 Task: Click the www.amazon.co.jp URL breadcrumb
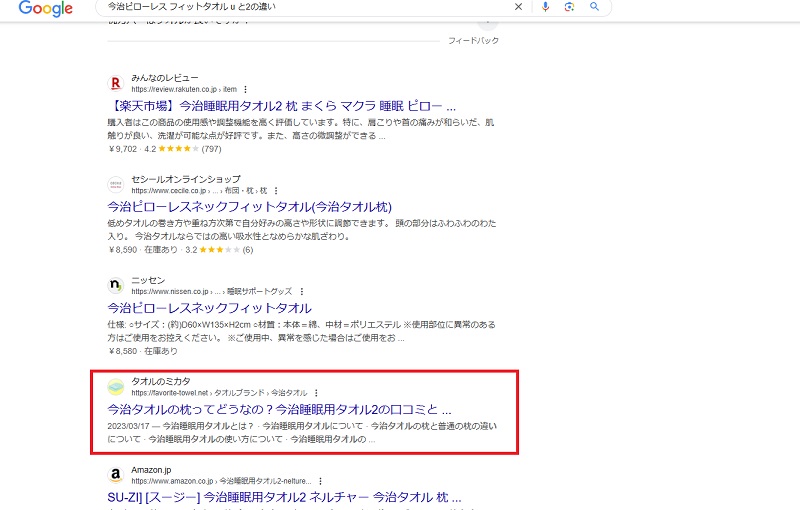click(x=221, y=481)
